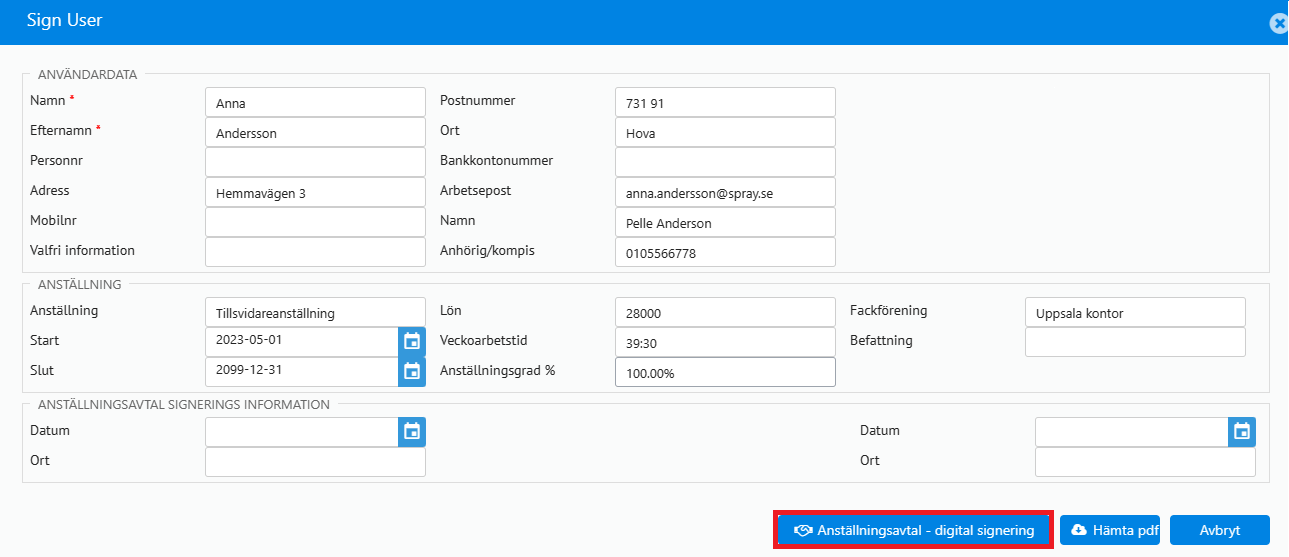Viewport: 1289px width, 557px height.
Task: Focus the Valfri information field
Action: (315, 252)
